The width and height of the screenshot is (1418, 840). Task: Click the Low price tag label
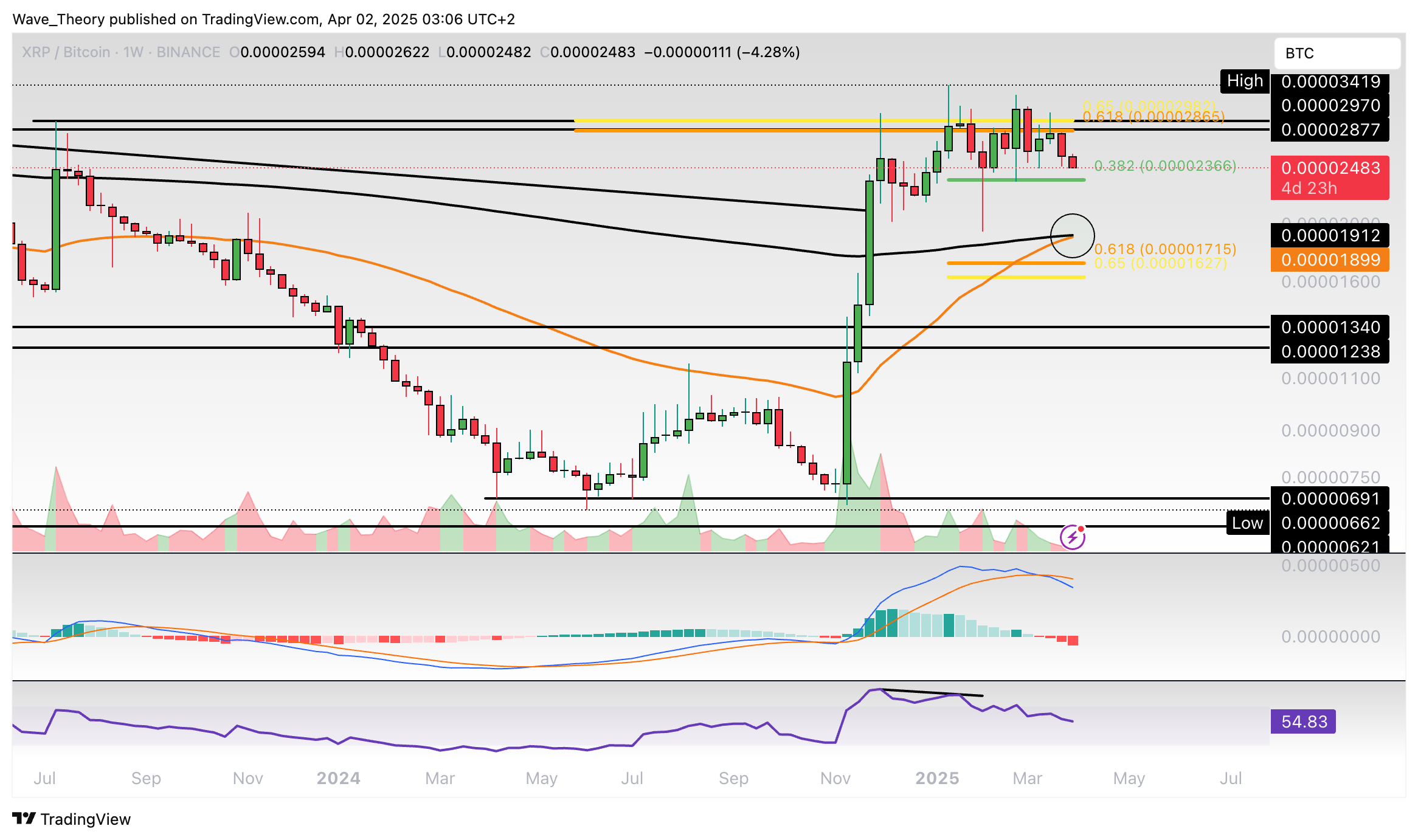tap(1247, 523)
